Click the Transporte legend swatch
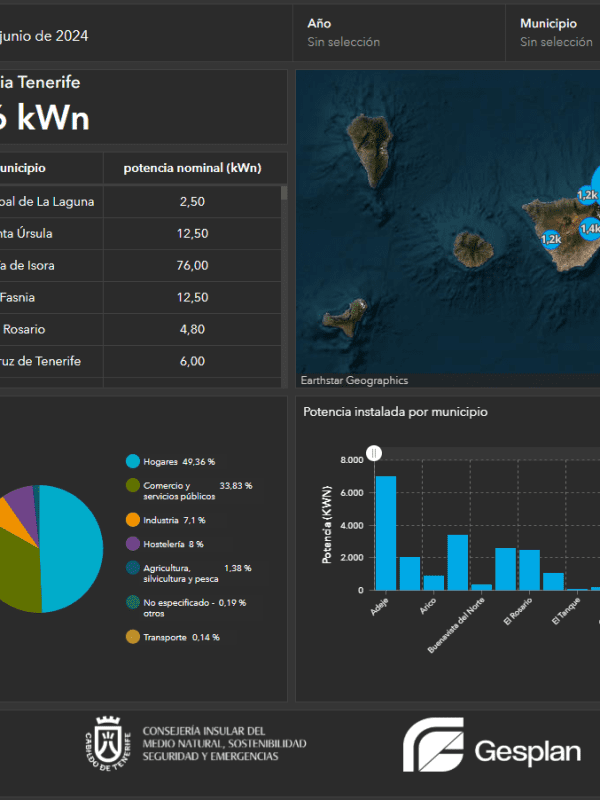 133,637
